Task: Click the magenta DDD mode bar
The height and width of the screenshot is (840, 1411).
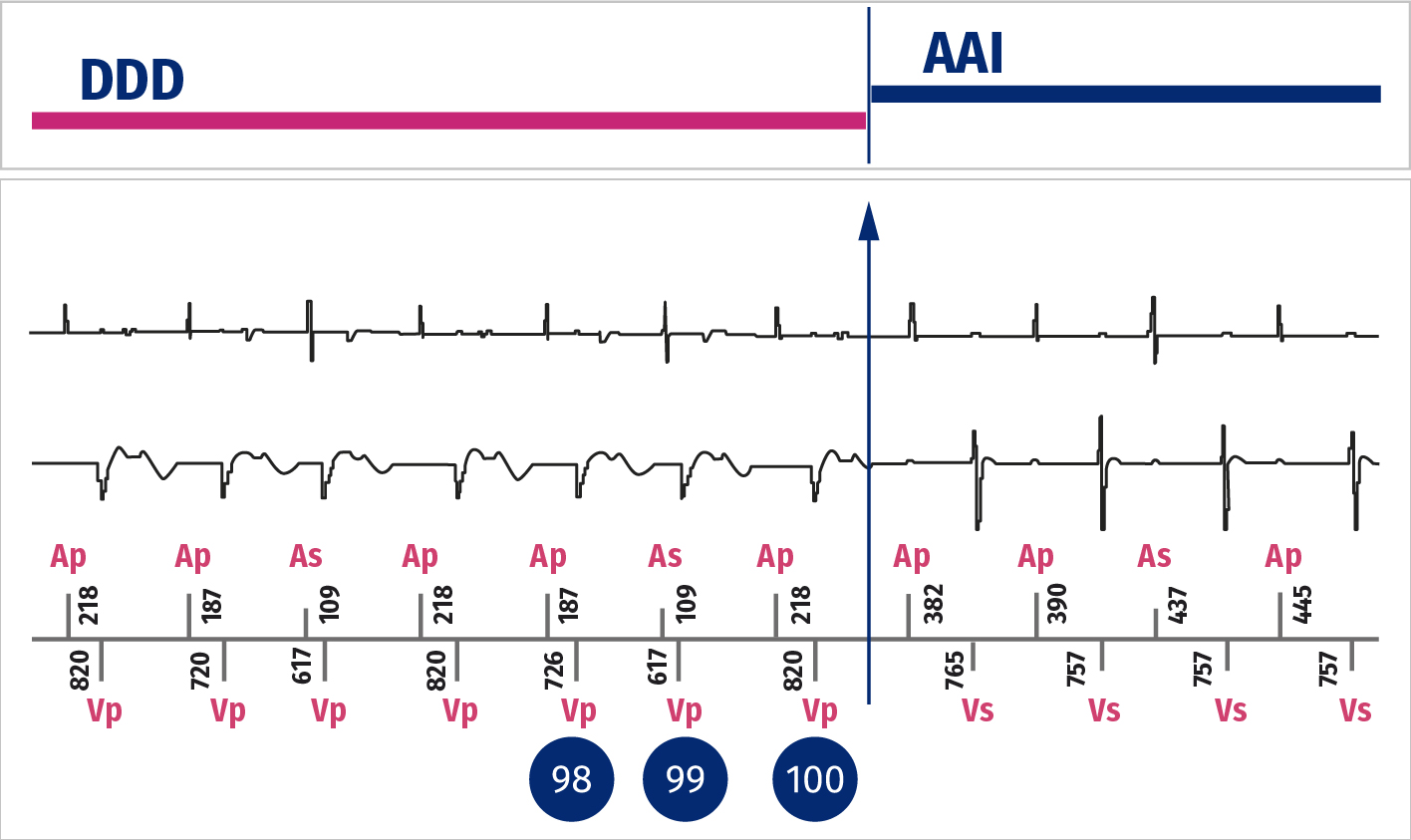Action: [448, 121]
